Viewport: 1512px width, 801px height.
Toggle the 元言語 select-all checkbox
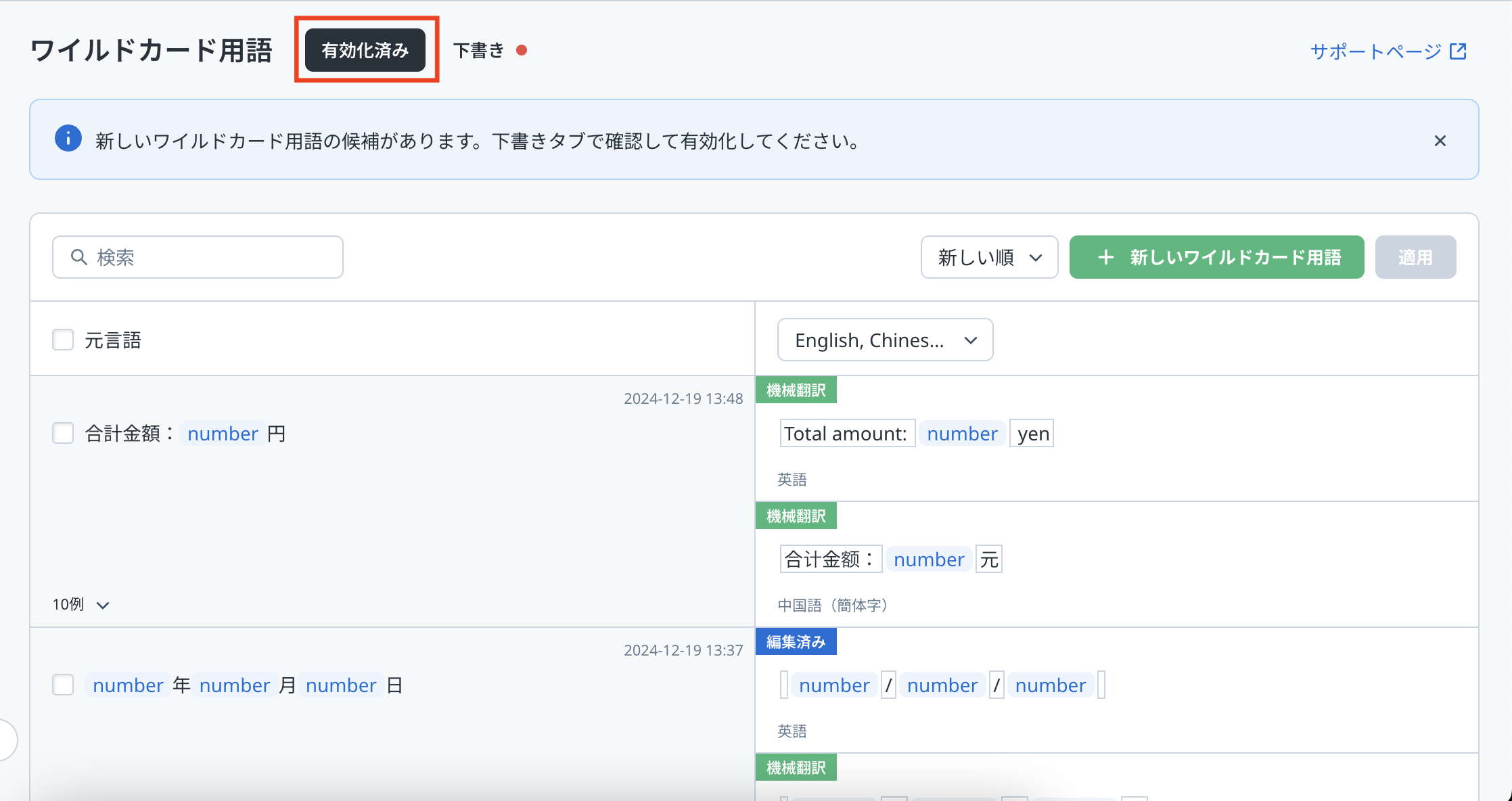pyautogui.click(x=63, y=340)
